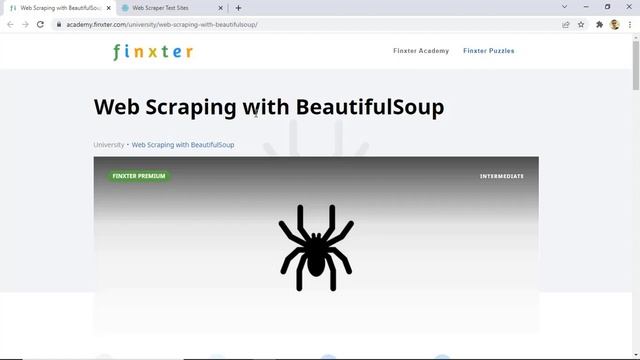This screenshot has height=360, width=640.
Task: Click the Web Scraping with BeautifulSoup heading
Action: pos(269,107)
